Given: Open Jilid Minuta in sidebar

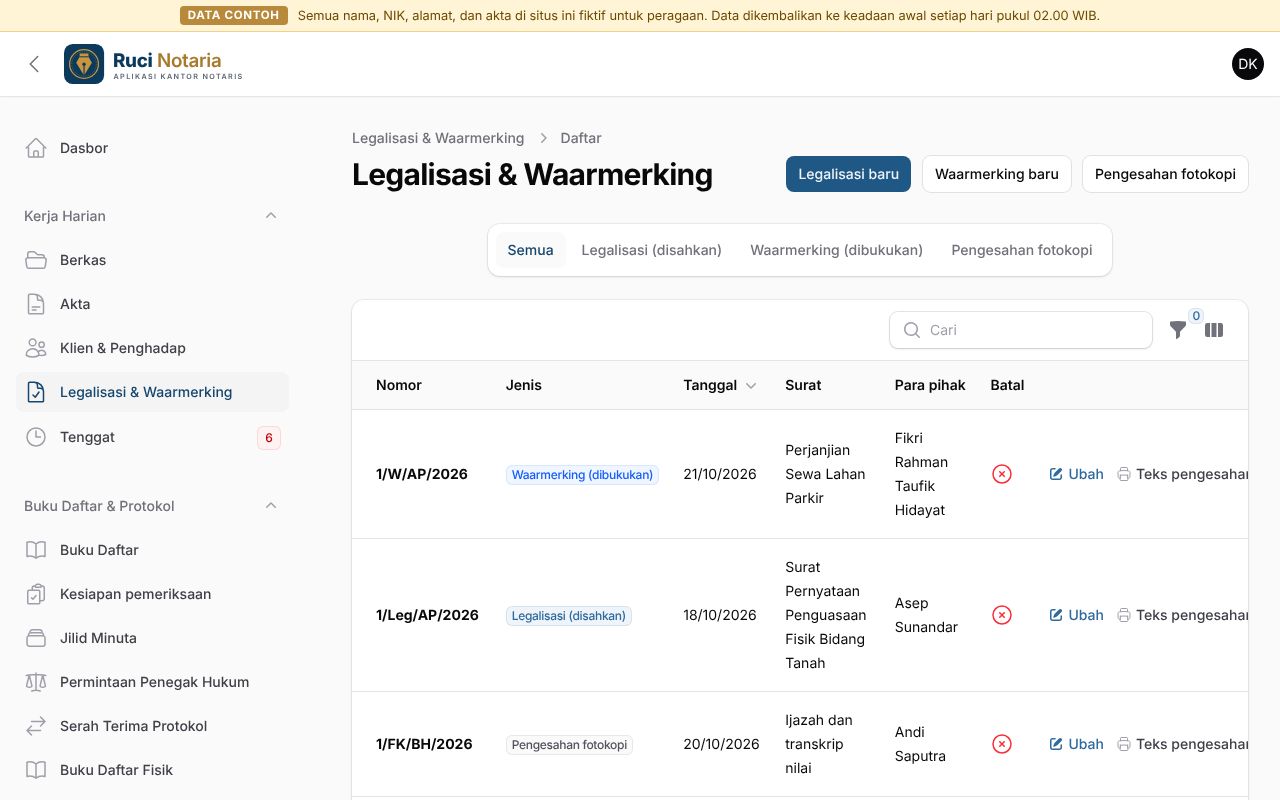Looking at the screenshot, I should (x=152, y=638).
